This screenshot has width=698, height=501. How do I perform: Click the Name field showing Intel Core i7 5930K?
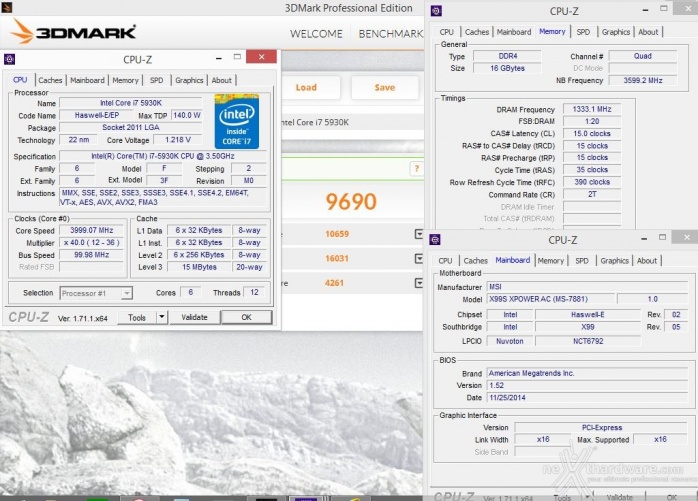point(130,103)
